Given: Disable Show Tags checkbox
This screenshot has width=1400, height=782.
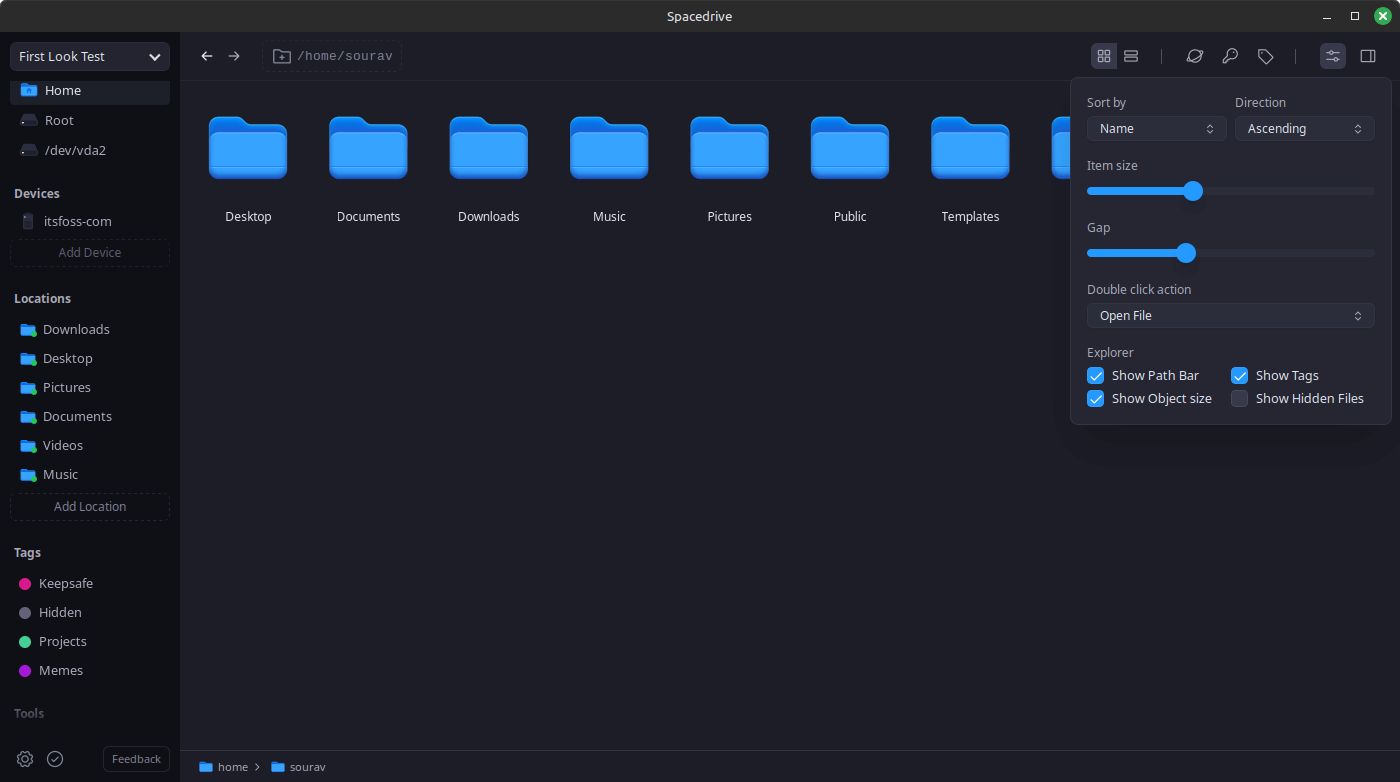Looking at the screenshot, I should [x=1240, y=376].
